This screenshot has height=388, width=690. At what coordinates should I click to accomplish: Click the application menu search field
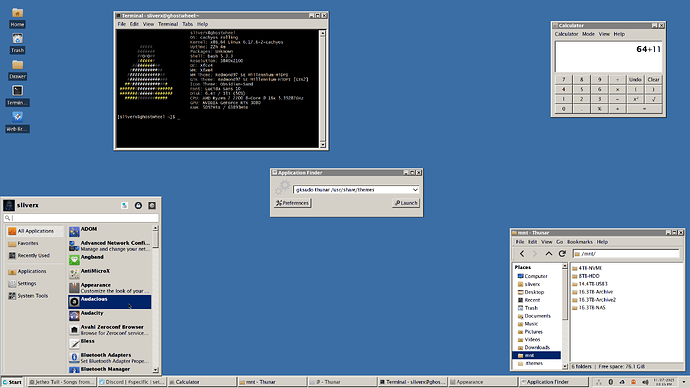[81, 218]
